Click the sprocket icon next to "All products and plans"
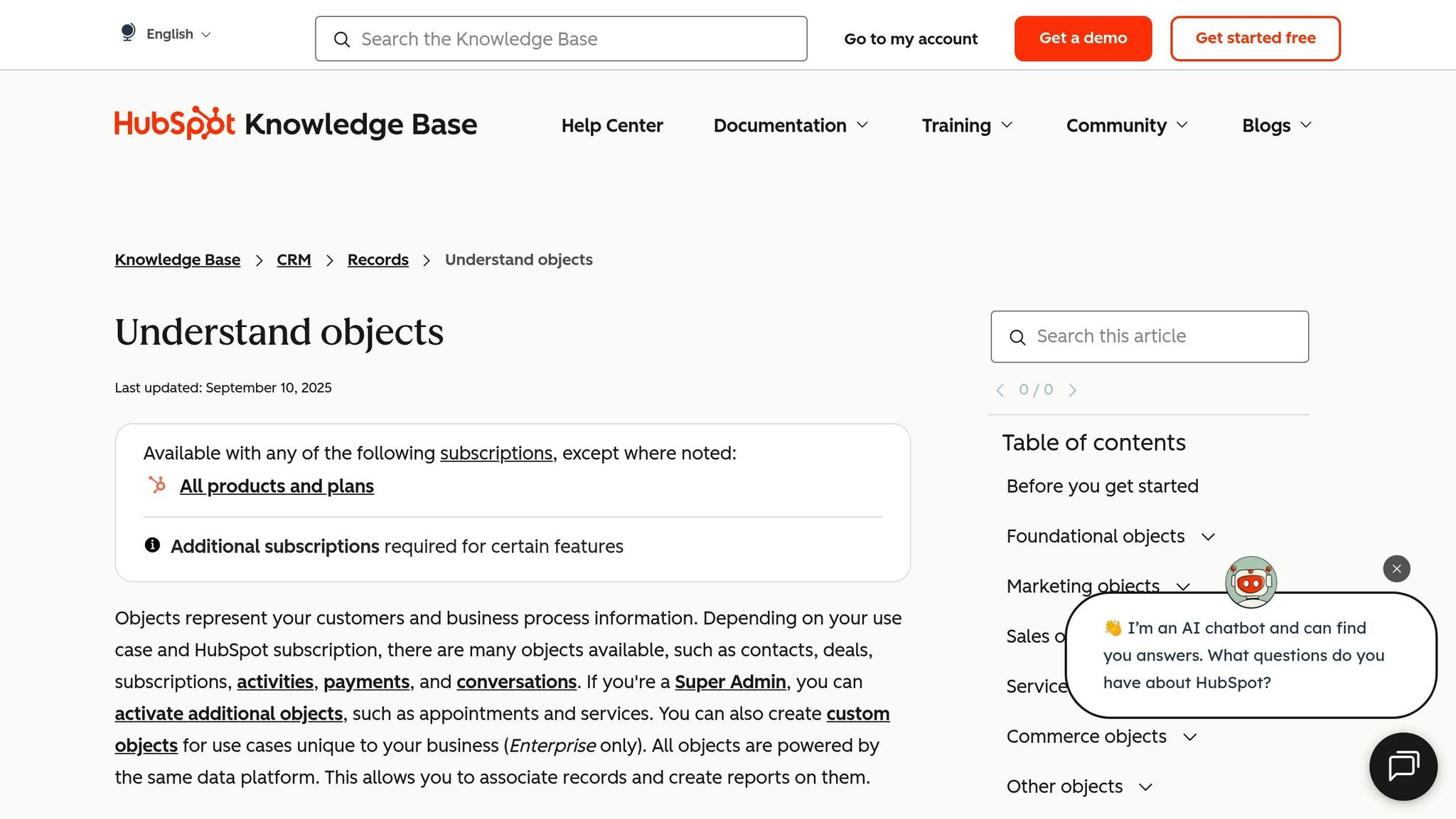1456x819 pixels. point(156,486)
